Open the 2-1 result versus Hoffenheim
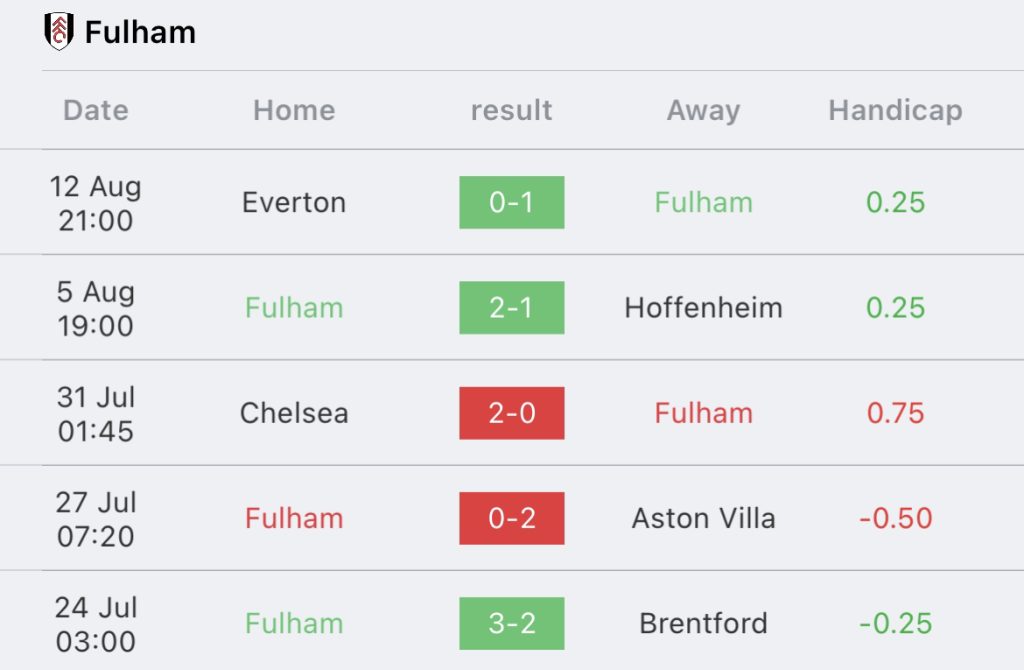1024x670 pixels. point(511,308)
